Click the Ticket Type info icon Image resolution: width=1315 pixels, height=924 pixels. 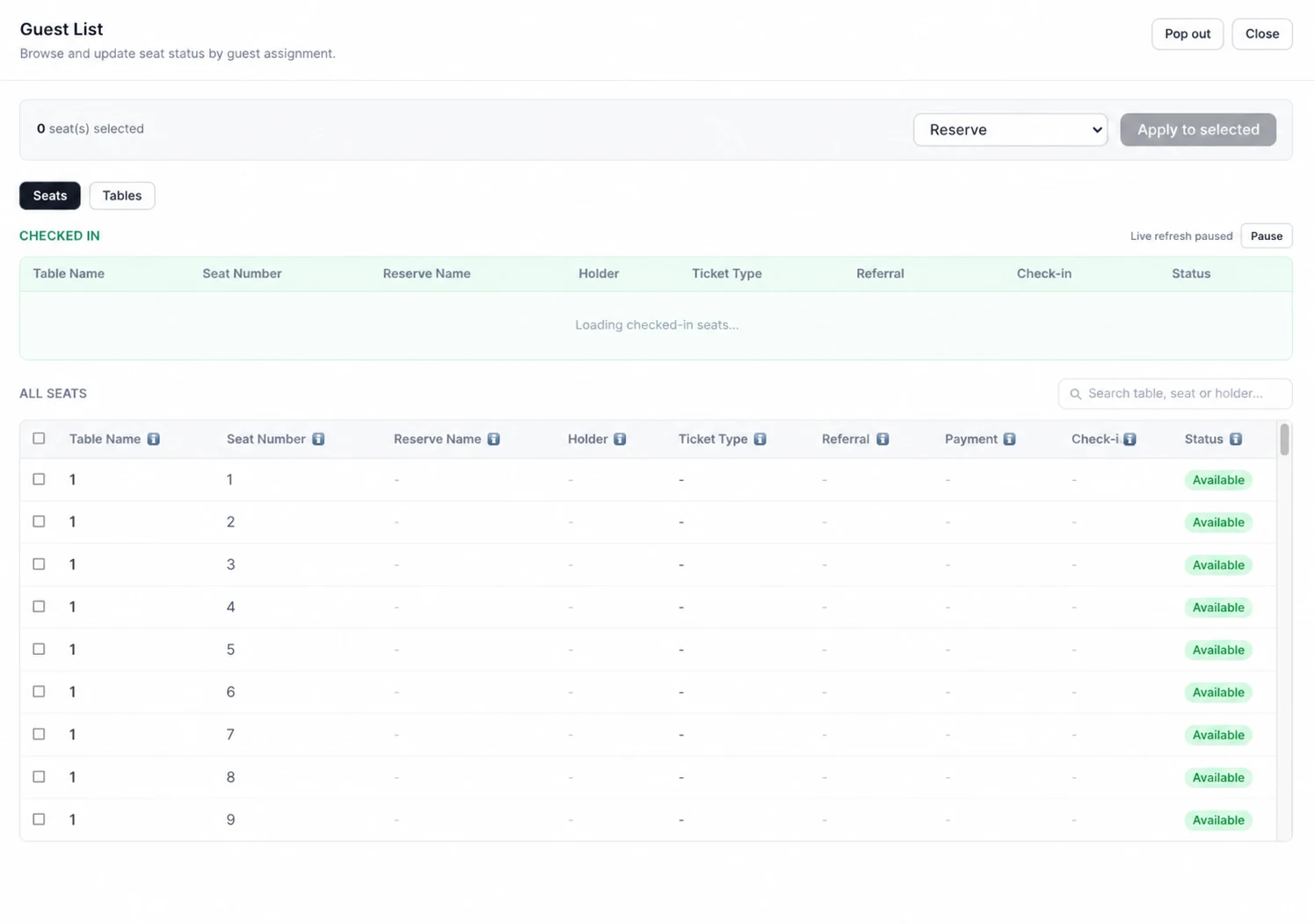coord(760,439)
